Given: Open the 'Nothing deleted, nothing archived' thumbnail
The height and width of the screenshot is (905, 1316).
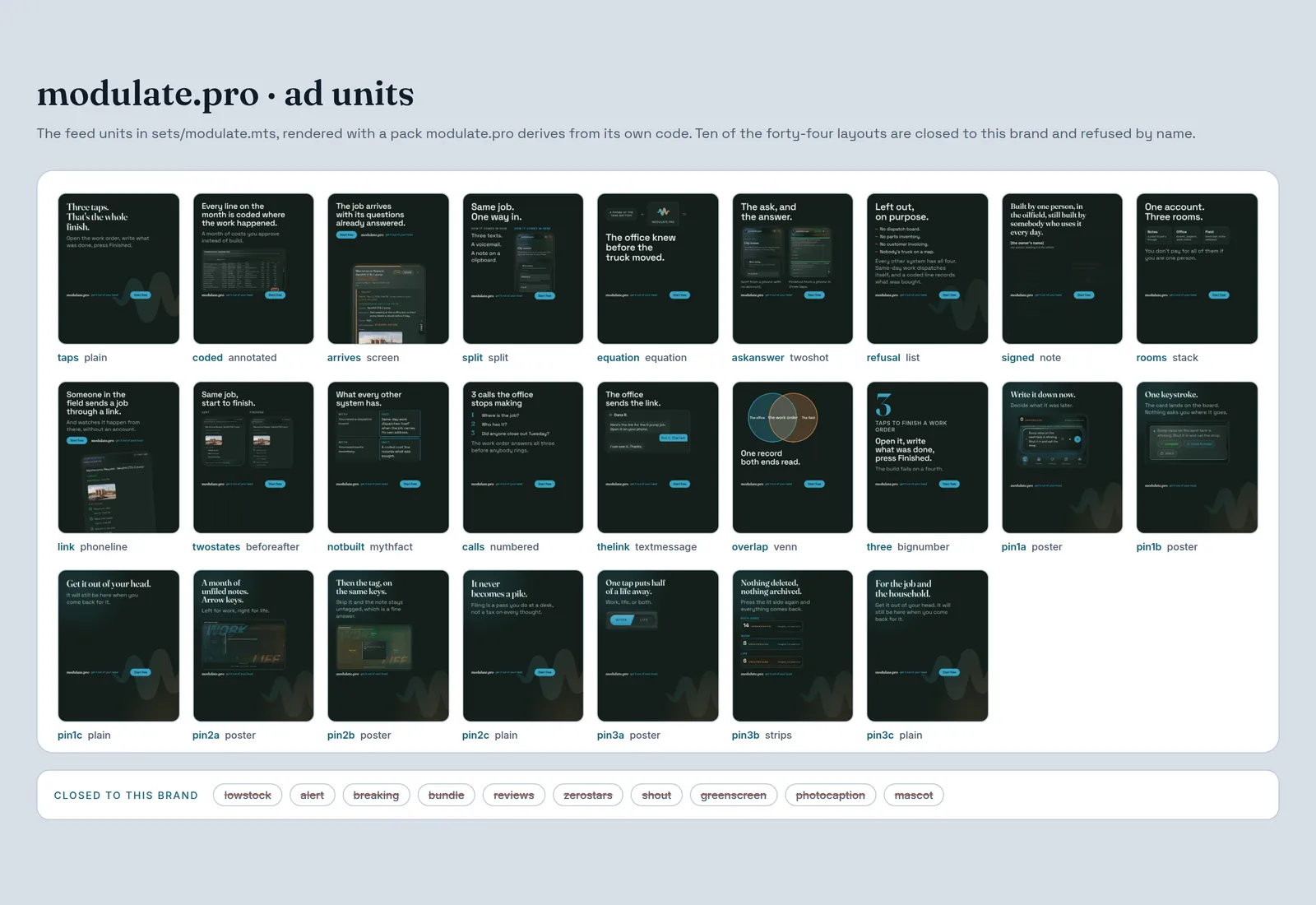Looking at the screenshot, I should (x=793, y=646).
